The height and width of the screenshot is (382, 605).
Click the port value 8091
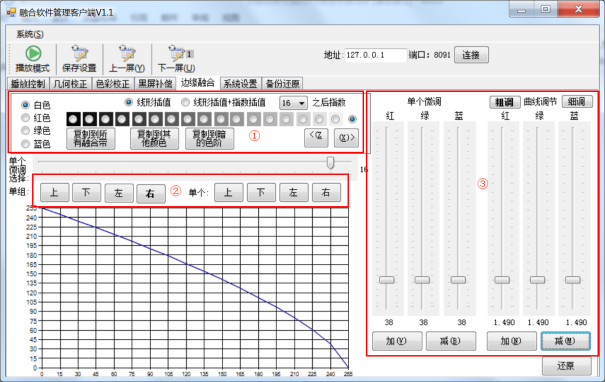442,55
